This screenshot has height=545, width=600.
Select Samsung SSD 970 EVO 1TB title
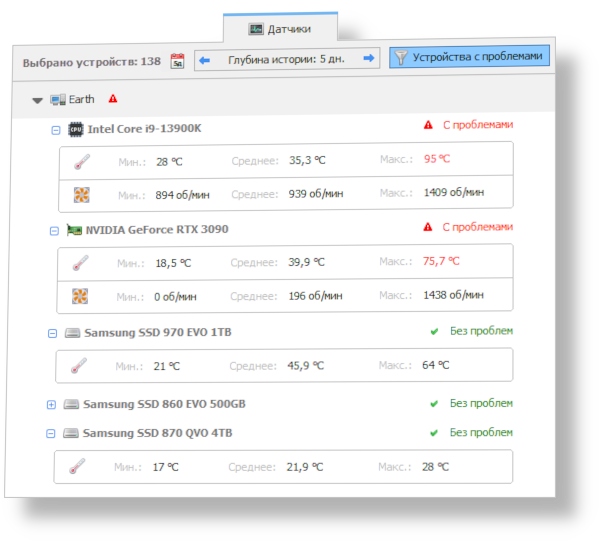158,332
